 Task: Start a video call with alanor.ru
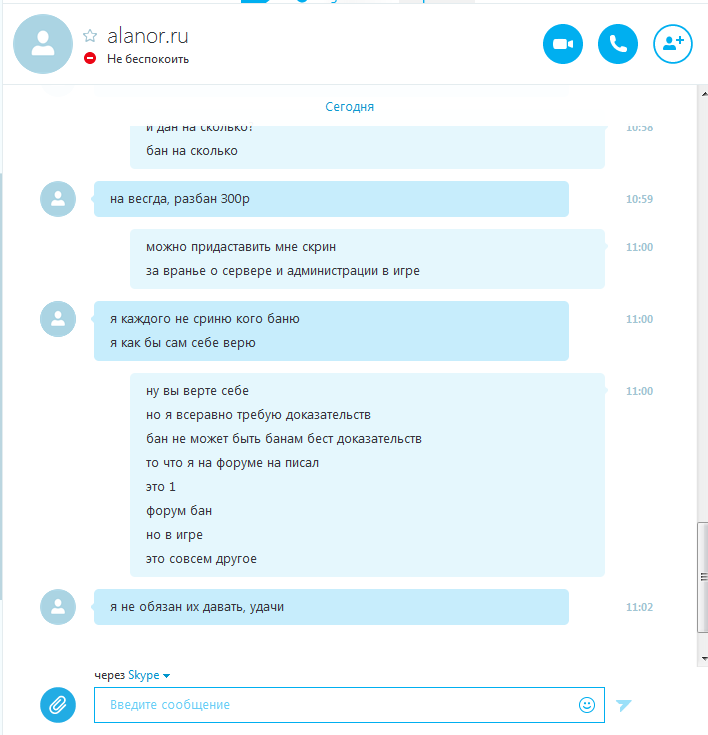click(x=563, y=44)
